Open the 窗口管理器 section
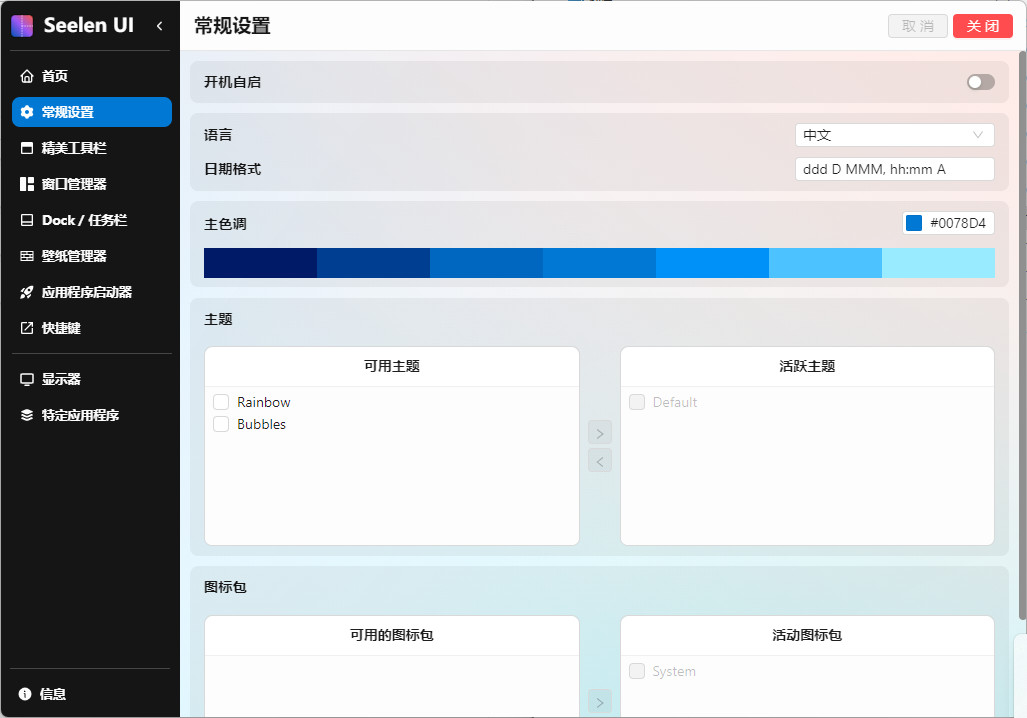Screen dimensions: 1027x718 (92, 184)
